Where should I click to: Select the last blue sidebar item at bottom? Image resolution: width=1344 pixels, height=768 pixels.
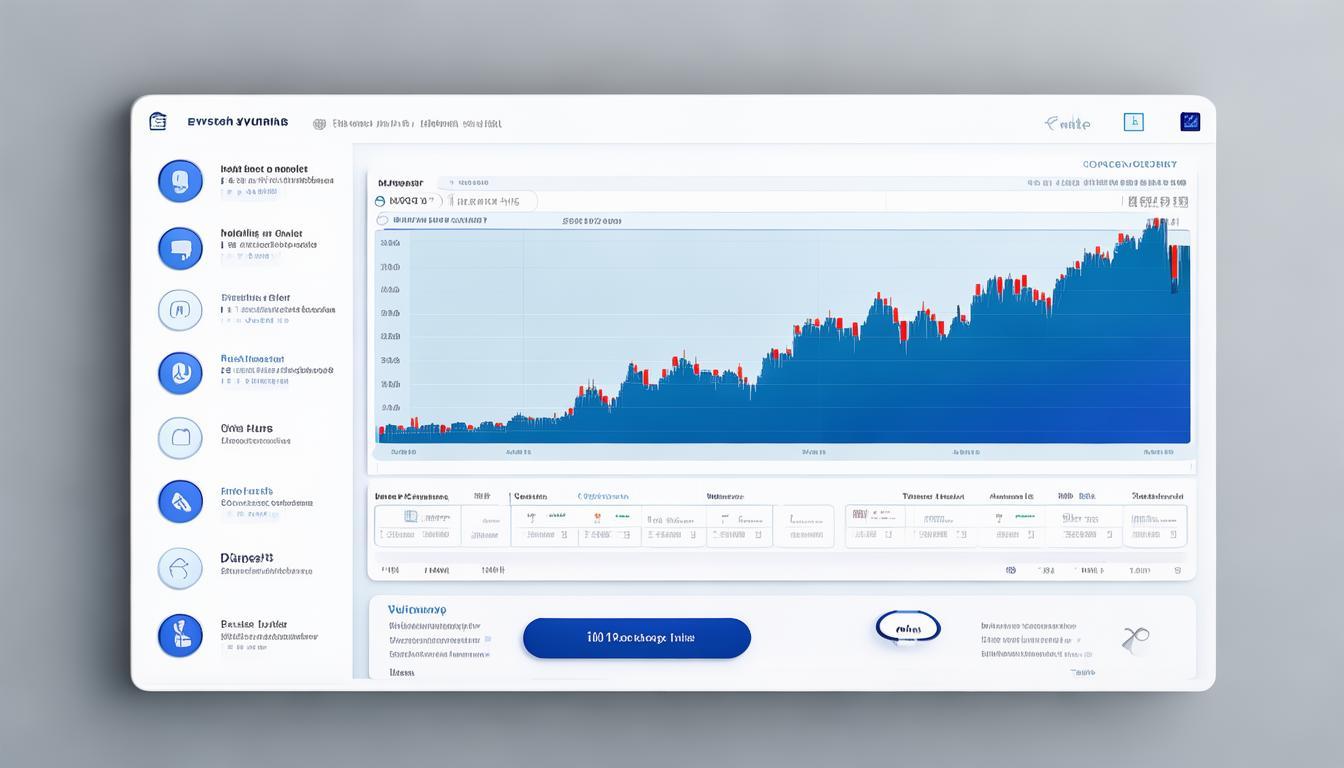click(x=180, y=635)
